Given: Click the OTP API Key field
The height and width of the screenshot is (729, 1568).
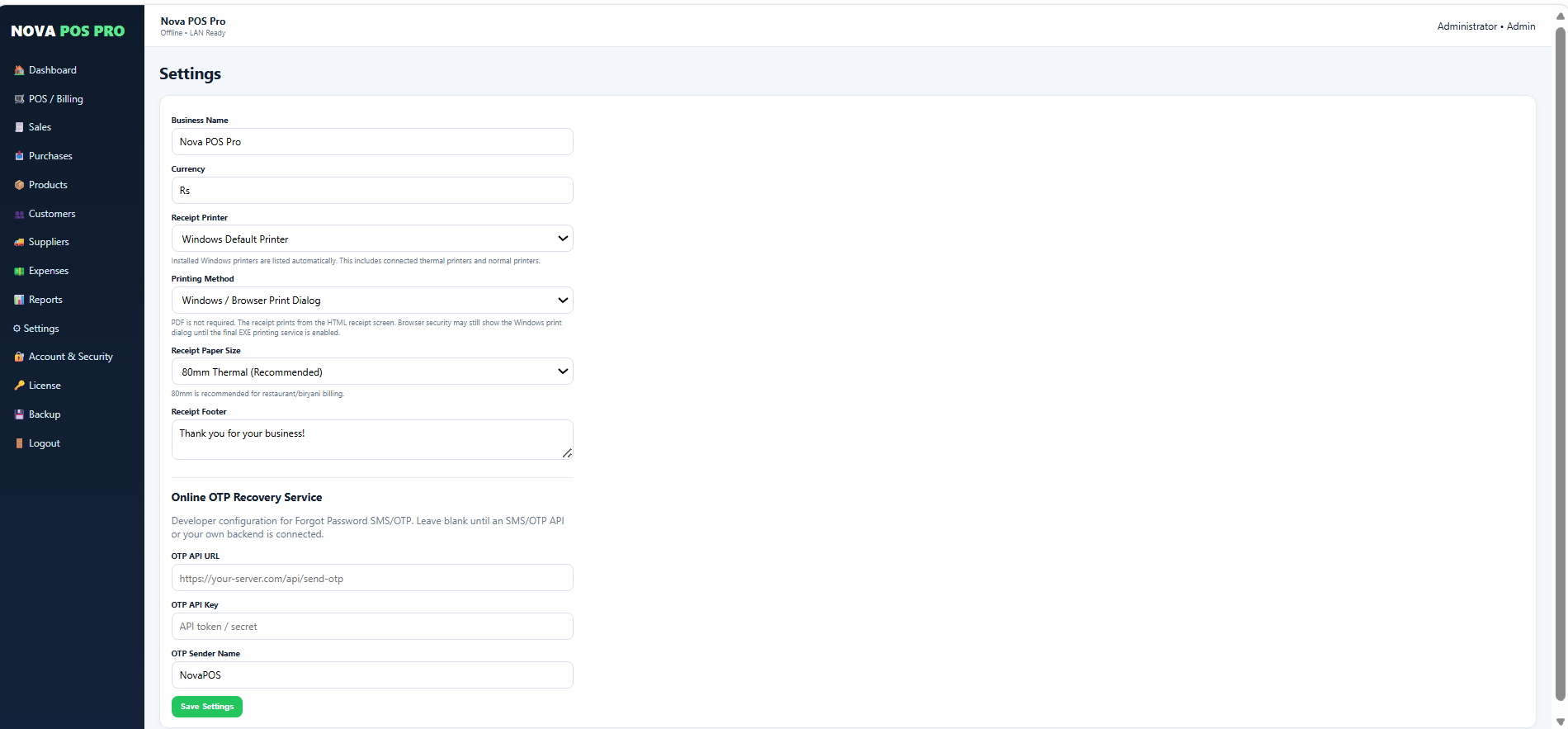Looking at the screenshot, I should 372,627.
